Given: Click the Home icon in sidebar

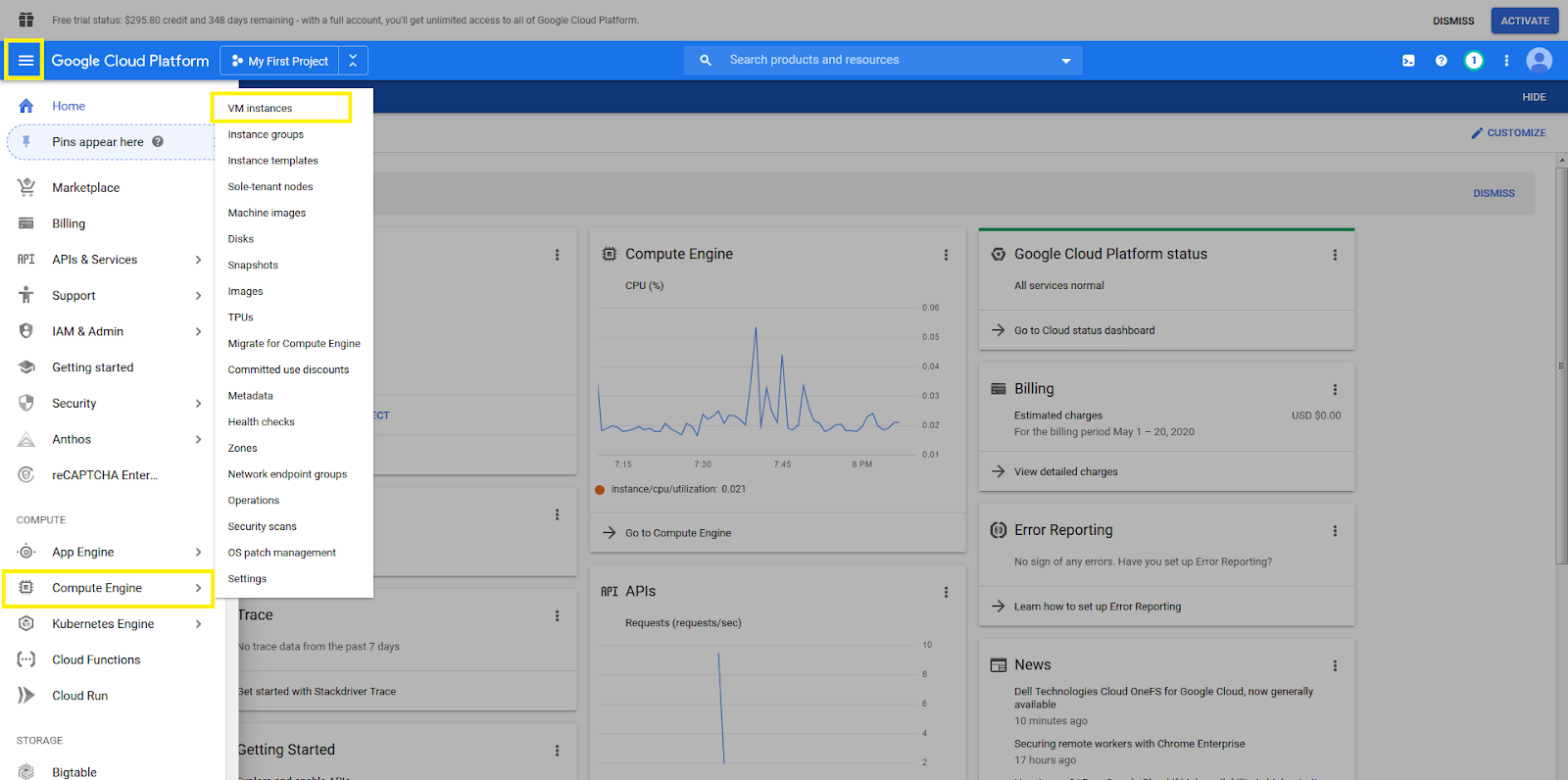Looking at the screenshot, I should coord(26,106).
